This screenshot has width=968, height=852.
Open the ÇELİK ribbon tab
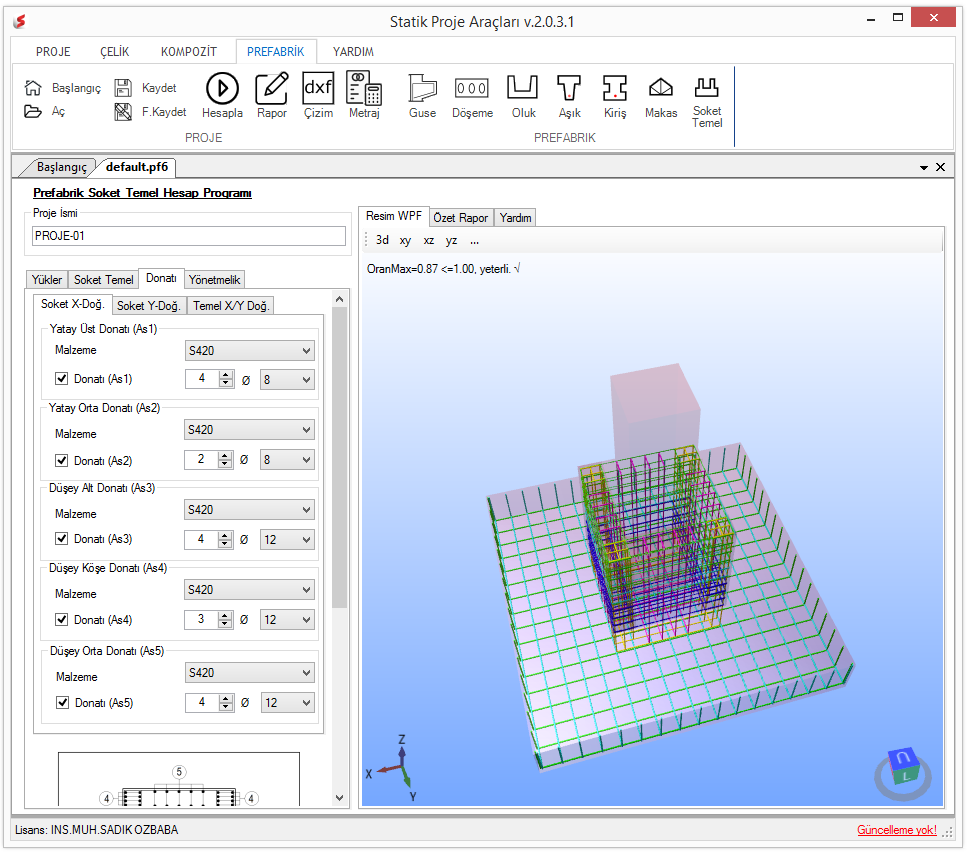click(115, 52)
